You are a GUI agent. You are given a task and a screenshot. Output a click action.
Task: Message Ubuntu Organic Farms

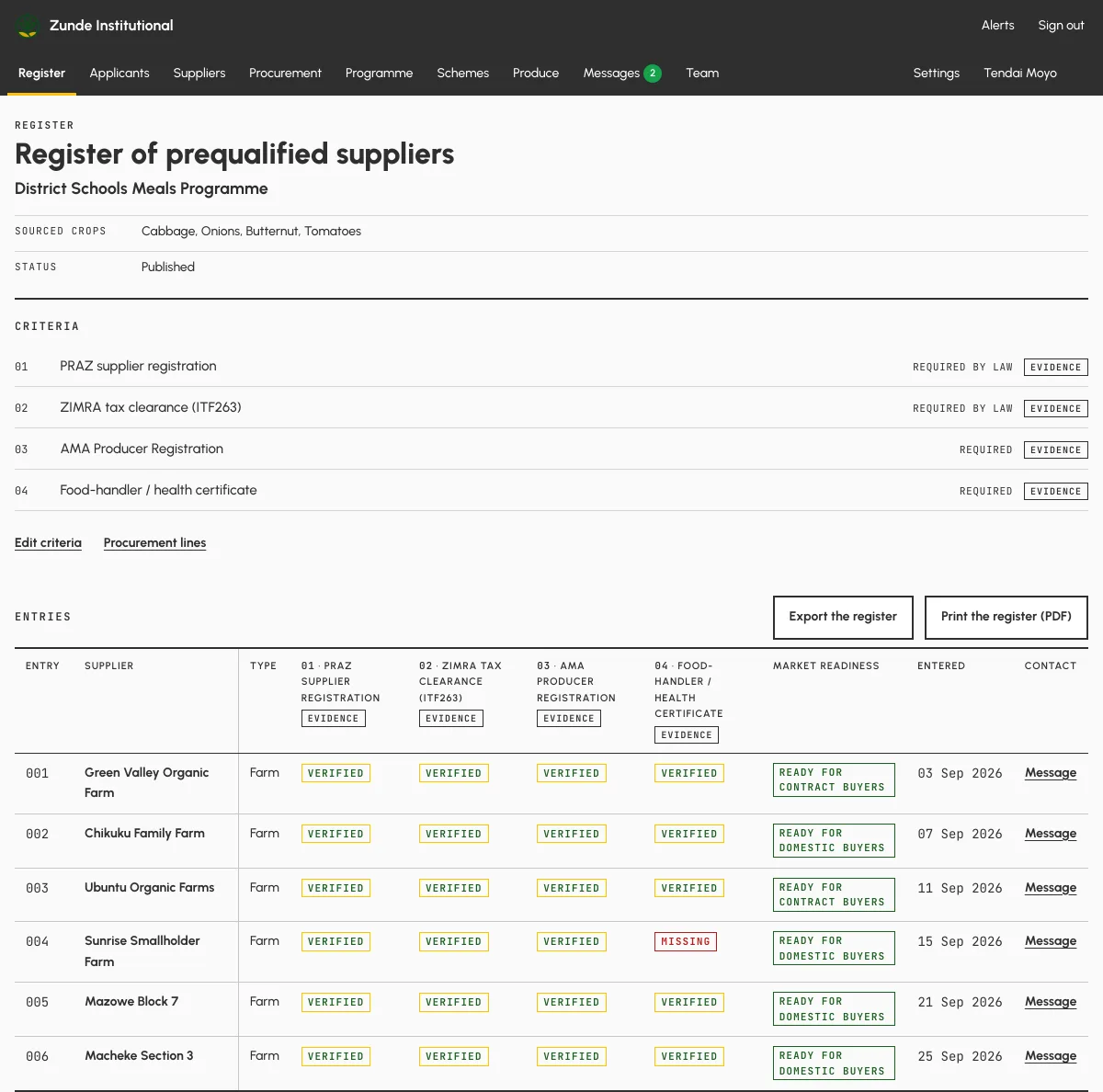pyautogui.click(x=1051, y=888)
